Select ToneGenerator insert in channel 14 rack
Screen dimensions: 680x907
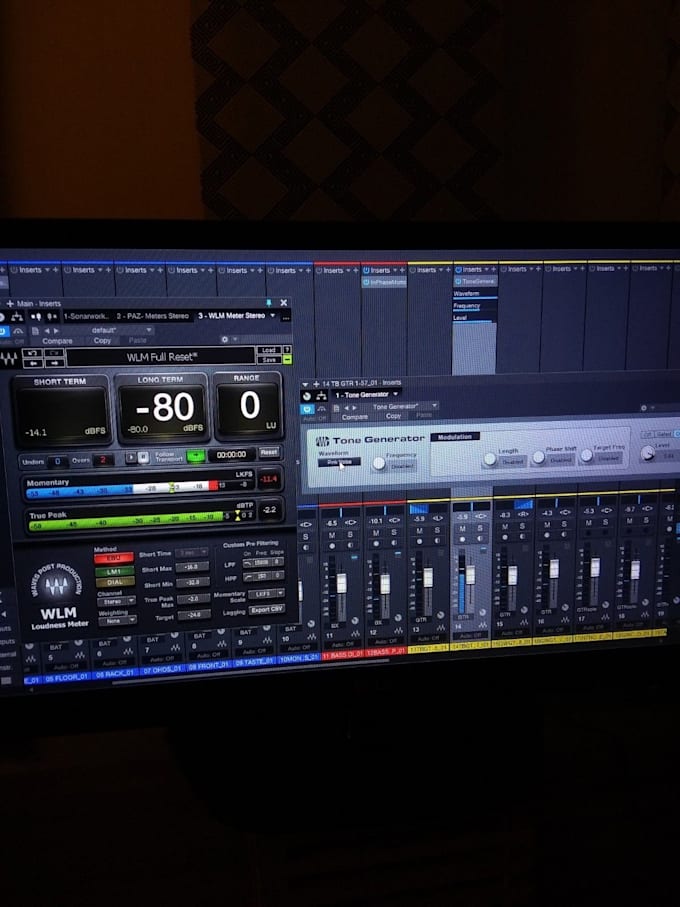pos(475,281)
